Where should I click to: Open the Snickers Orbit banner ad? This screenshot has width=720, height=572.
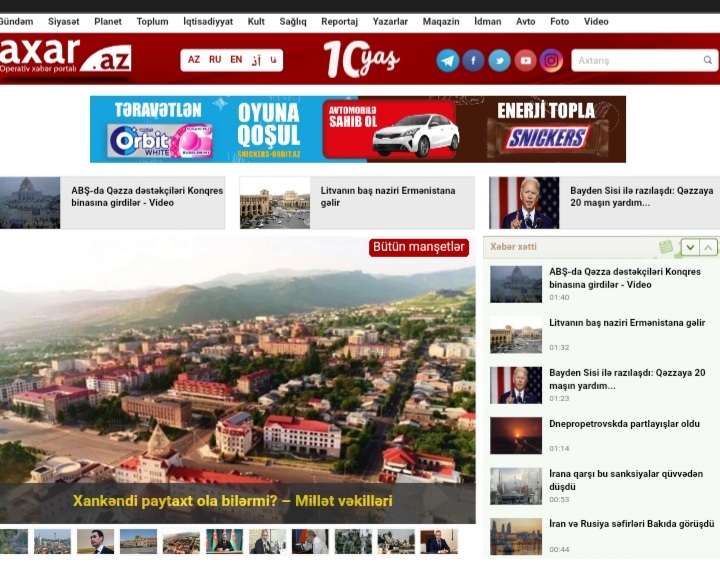357,129
